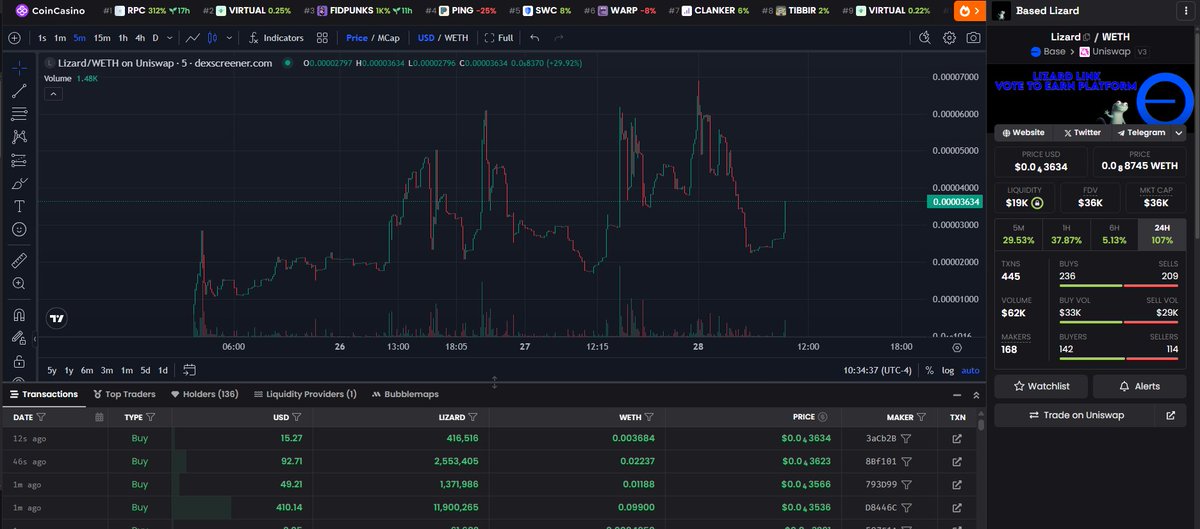
Task: Open the indicator templates grid icon
Action: pyautogui.click(x=322, y=38)
